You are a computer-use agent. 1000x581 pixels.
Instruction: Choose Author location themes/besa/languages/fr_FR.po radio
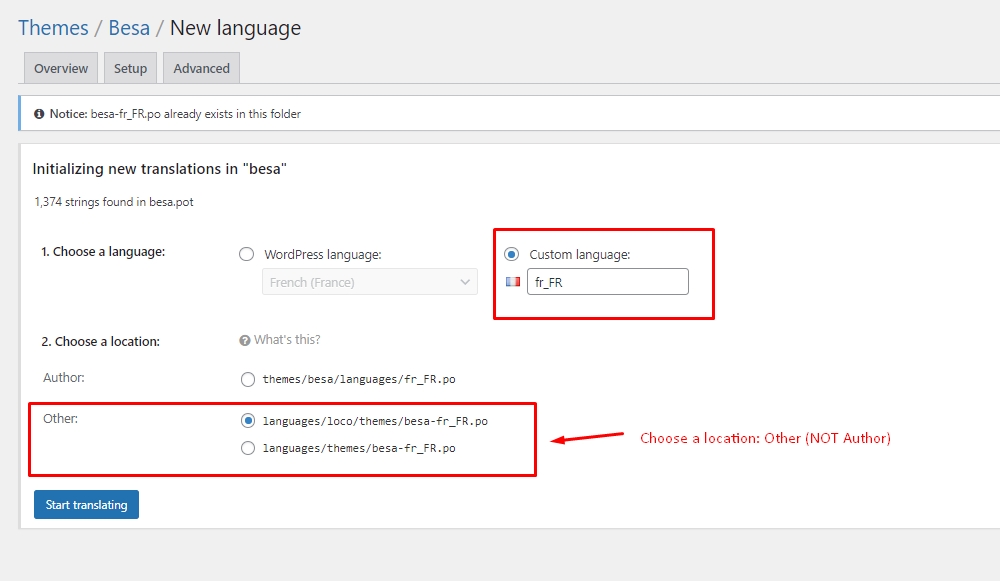(x=248, y=380)
